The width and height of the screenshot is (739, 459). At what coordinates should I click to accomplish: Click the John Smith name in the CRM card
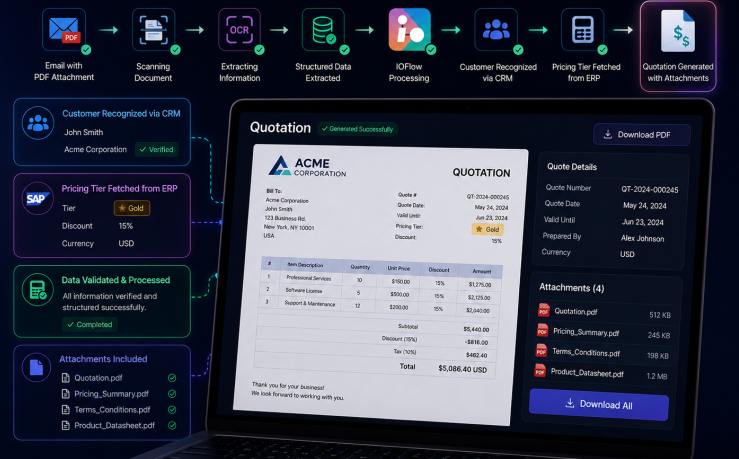pyautogui.click(x=83, y=132)
